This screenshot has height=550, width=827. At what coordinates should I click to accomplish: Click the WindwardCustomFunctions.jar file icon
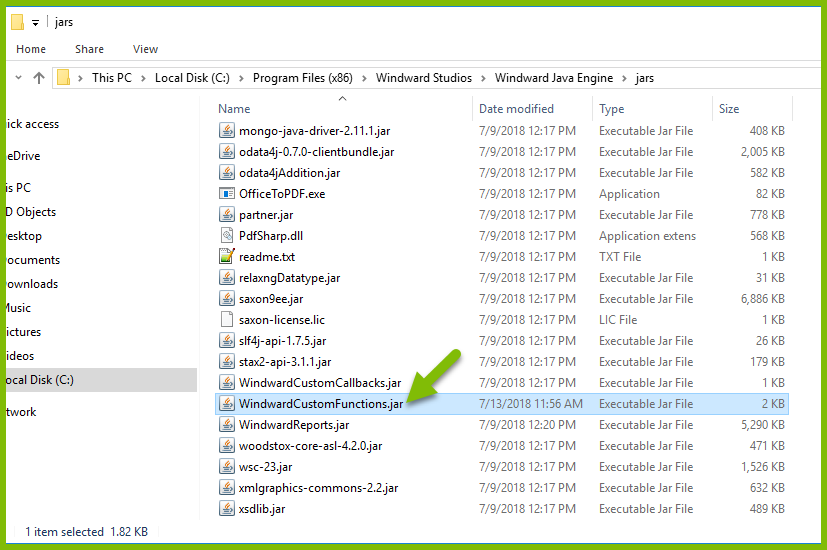pos(227,403)
